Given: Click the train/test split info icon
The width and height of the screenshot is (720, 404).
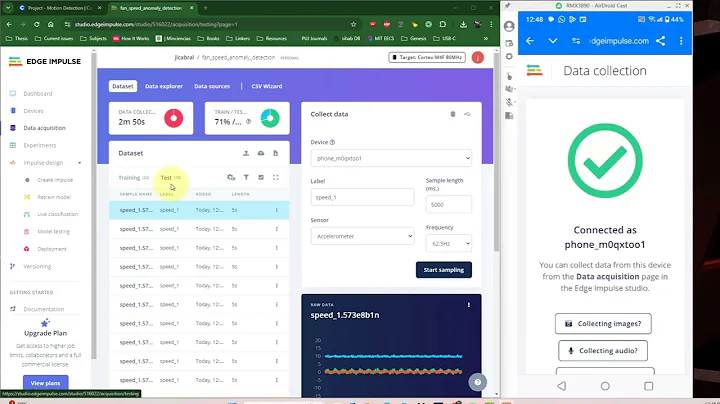Looking at the screenshot, I should coord(248,122).
